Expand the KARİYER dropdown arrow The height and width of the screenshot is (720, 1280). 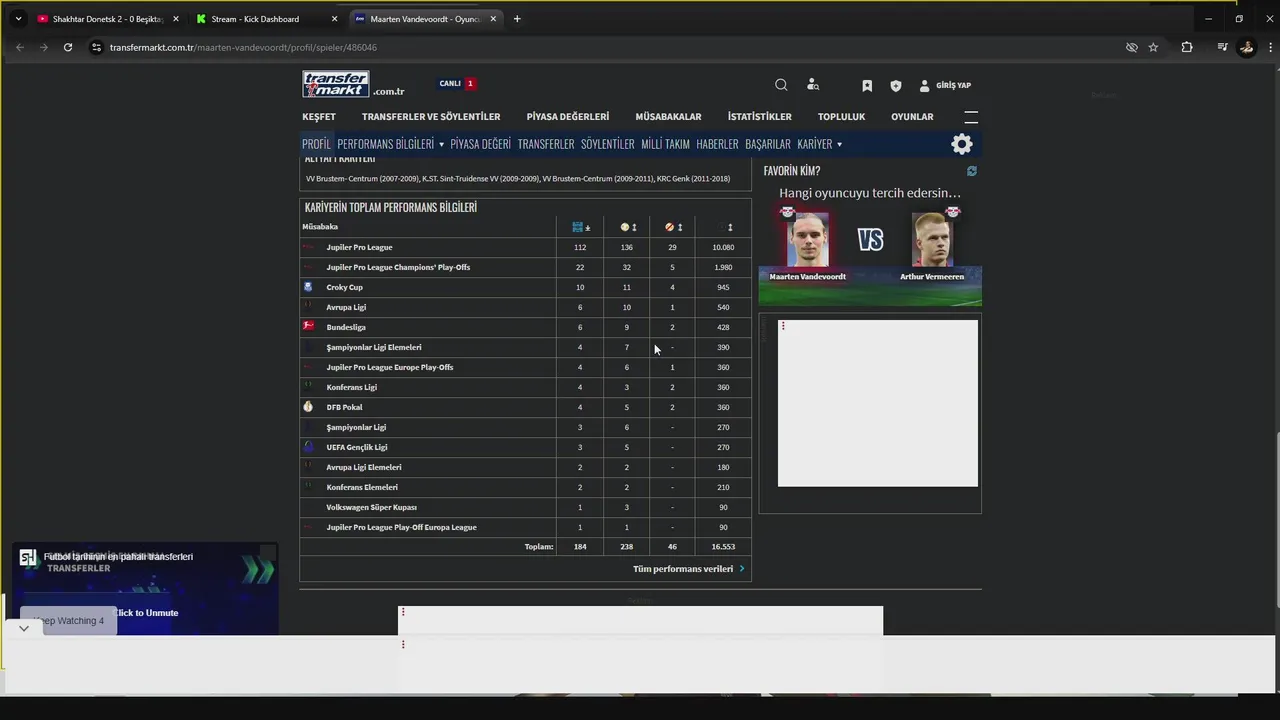839,145
